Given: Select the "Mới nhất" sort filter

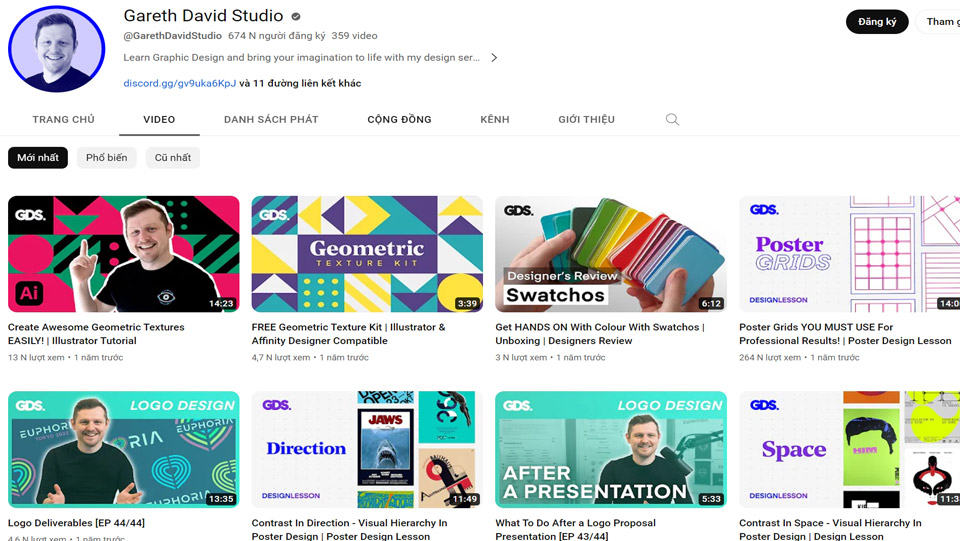Looking at the screenshot, I should 38,158.
